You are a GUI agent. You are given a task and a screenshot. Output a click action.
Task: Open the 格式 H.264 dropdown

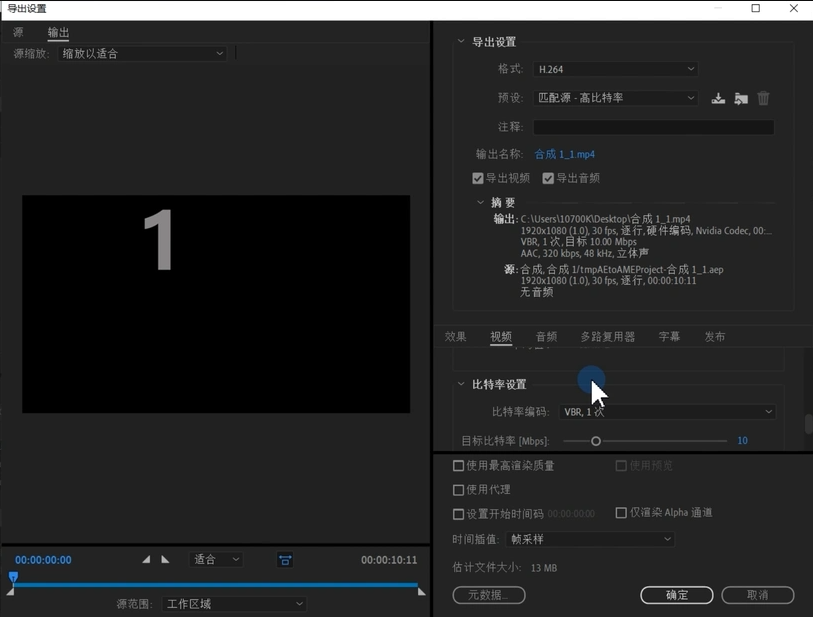[x=615, y=69]
